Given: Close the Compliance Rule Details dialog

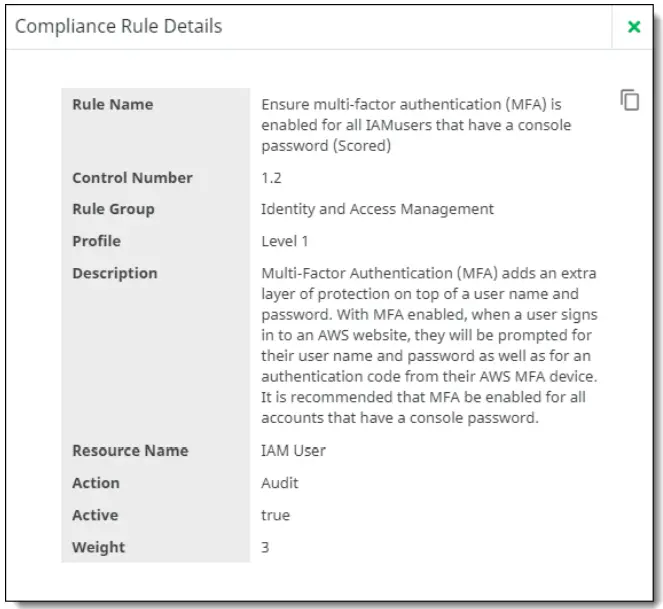Looking at the screenshot, I should (634, 27).
